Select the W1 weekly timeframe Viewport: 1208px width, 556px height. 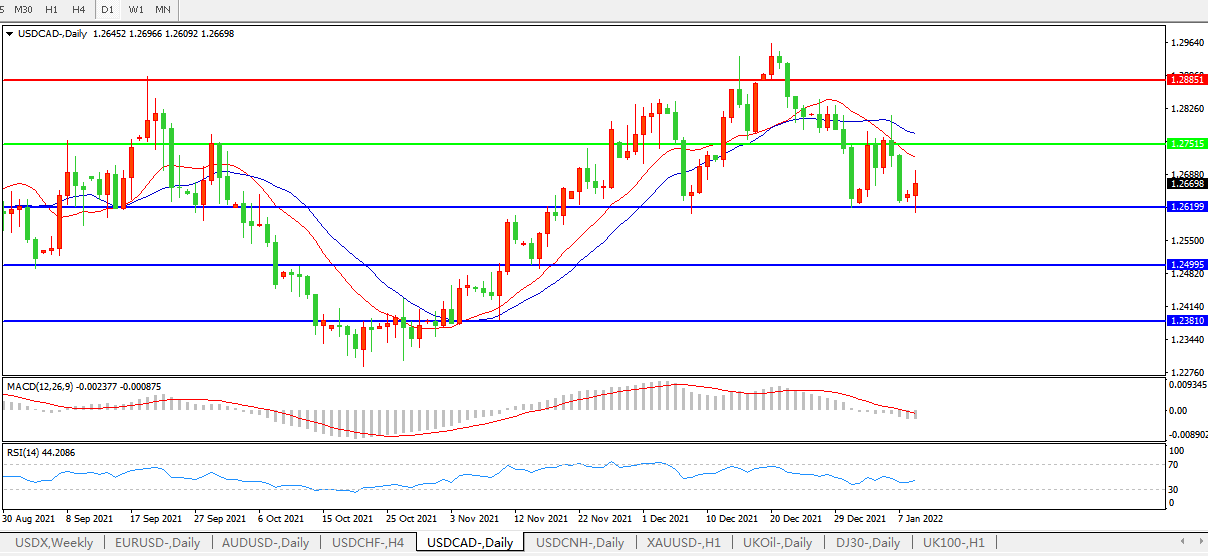[136, 10]
